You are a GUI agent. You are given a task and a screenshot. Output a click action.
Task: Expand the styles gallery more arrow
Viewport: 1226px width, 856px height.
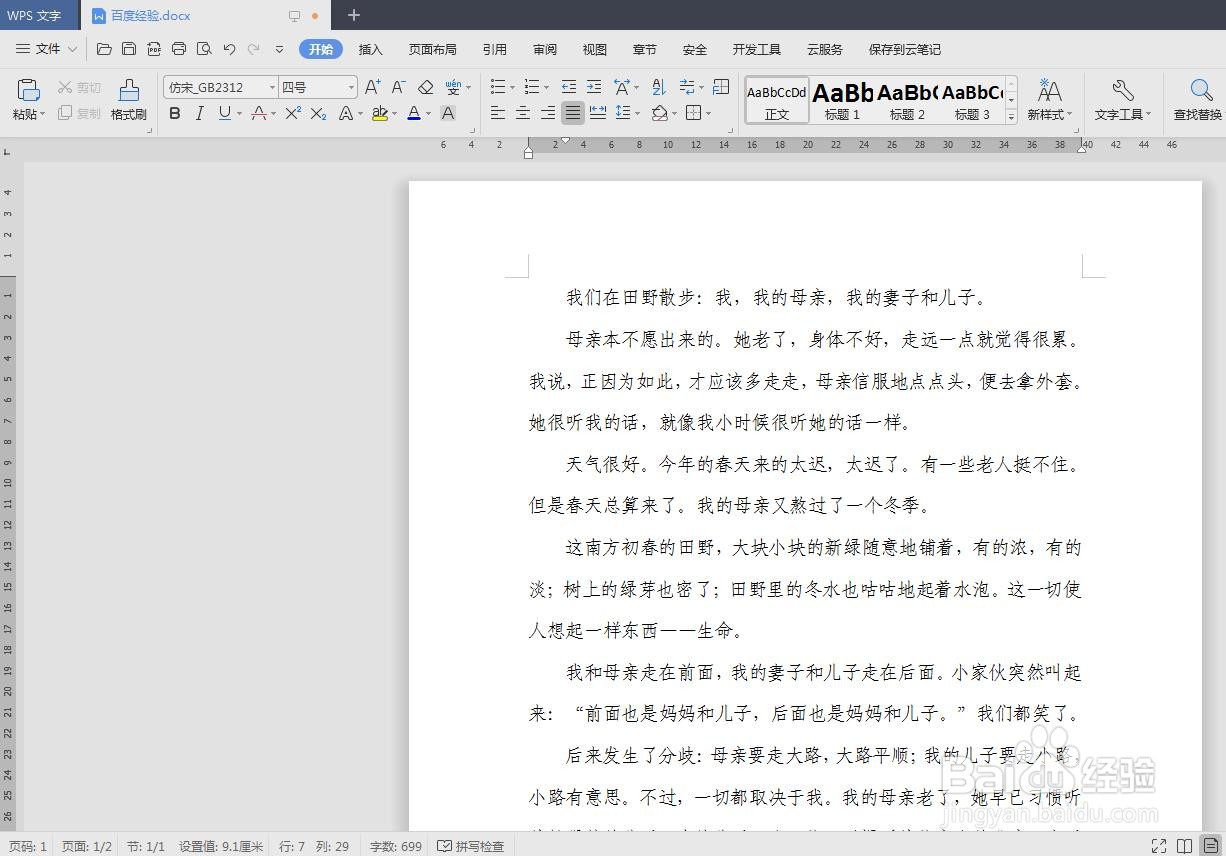1011,116
